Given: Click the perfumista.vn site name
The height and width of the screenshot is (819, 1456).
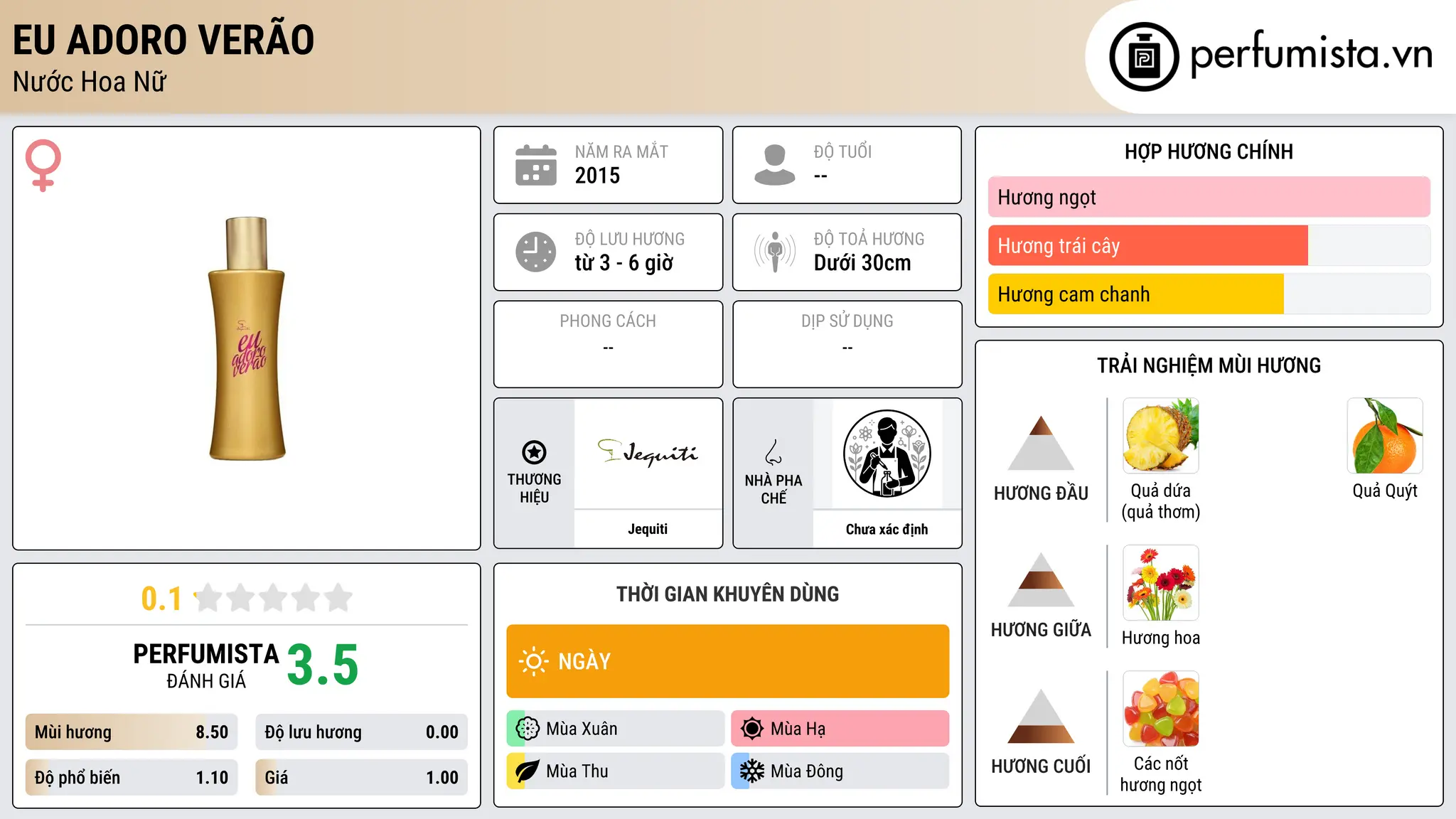Looking at the screenshot, I should 1311,54.
